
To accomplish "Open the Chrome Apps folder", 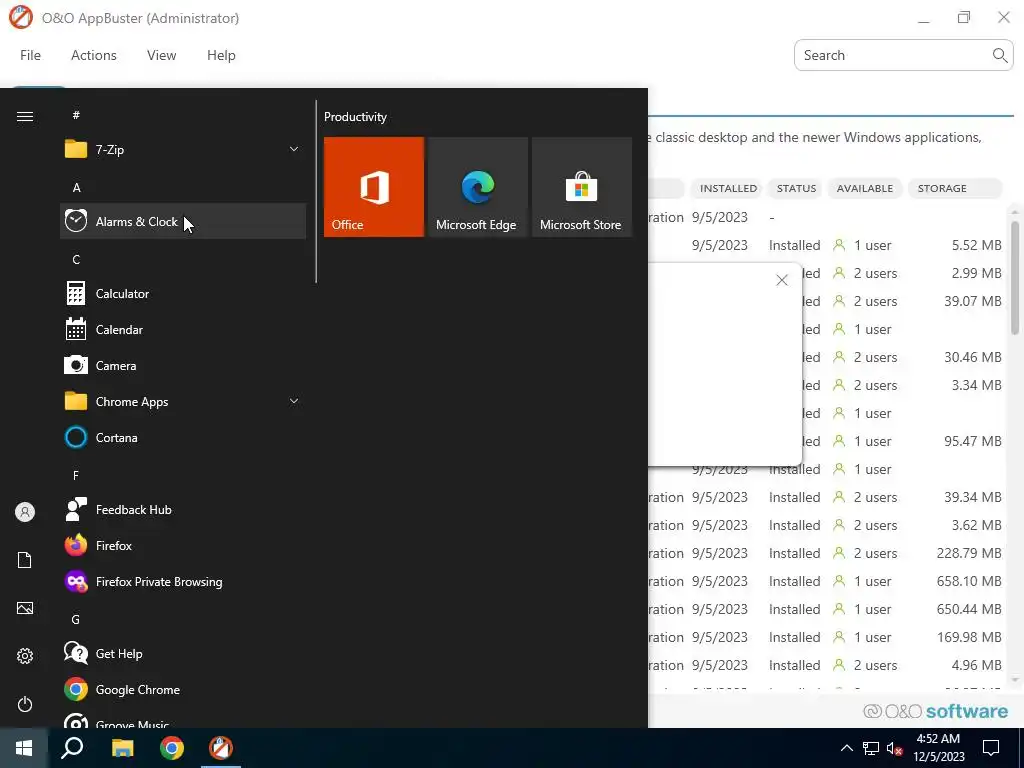I will coord(183,402).
